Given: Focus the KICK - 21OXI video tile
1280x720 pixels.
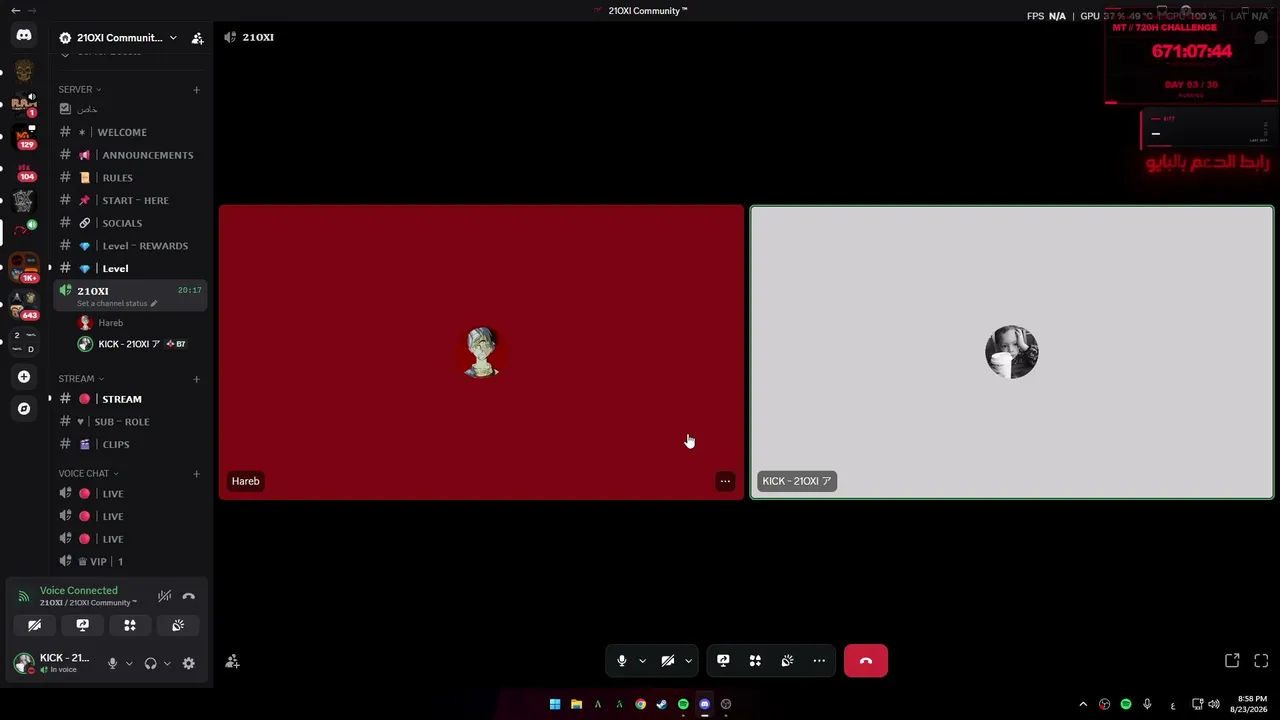Looking at the screenshot, I should (x=1012, y=352).
